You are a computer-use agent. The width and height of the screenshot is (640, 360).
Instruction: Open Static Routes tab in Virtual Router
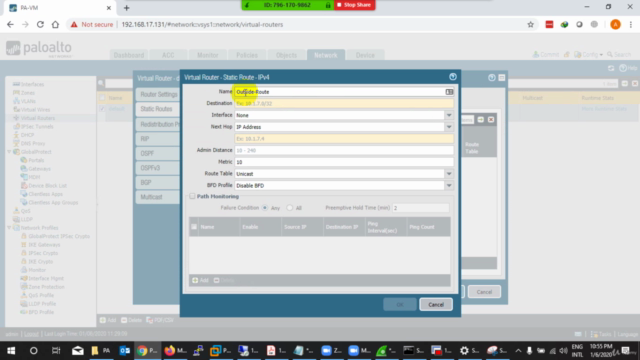(158, 109)
